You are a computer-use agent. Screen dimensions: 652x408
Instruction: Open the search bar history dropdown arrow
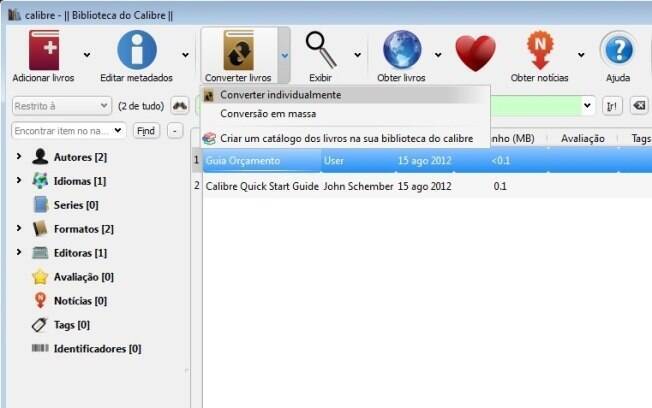point(587,106)
